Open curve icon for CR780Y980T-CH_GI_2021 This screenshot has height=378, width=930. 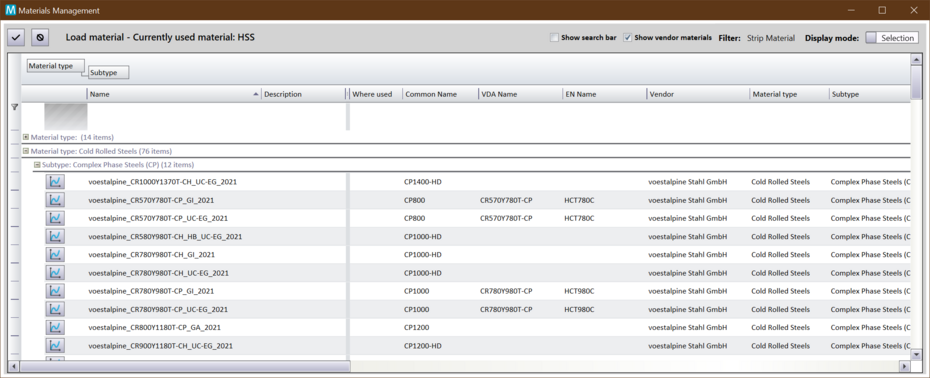pos(55,255)
